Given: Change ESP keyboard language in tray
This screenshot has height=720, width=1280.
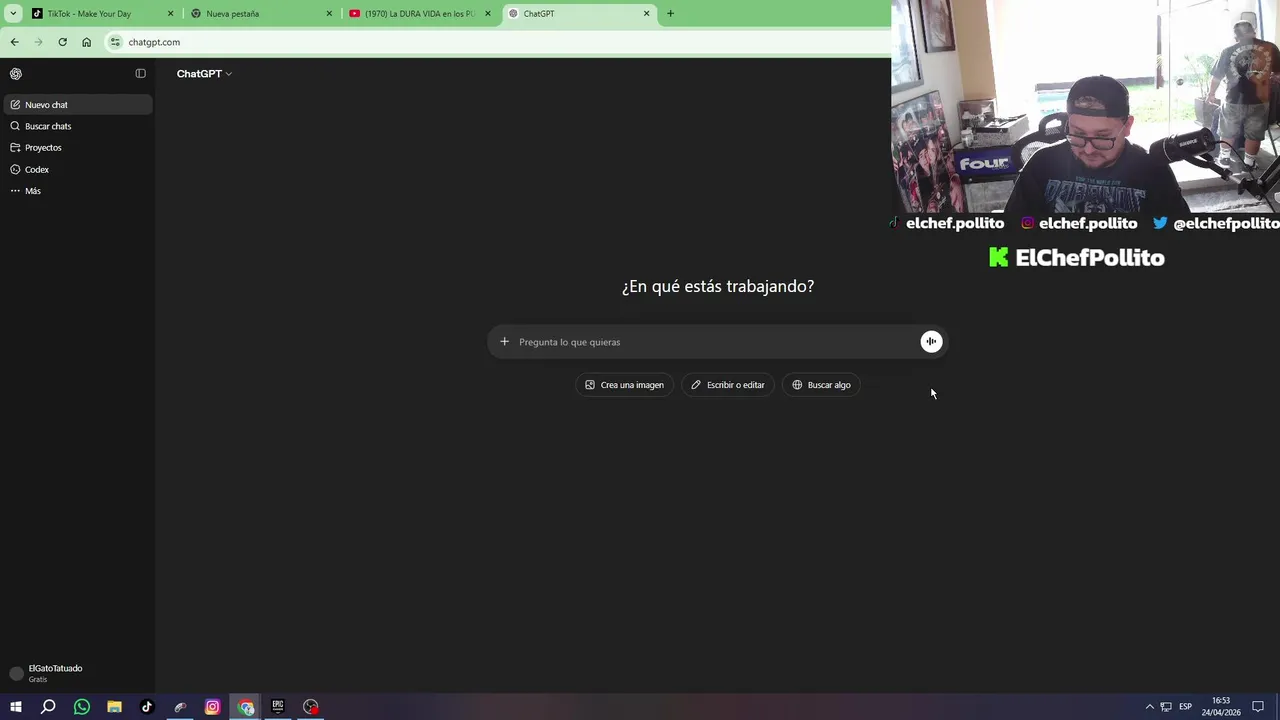Looking at the screenshot, I should tap(1185, 707).
